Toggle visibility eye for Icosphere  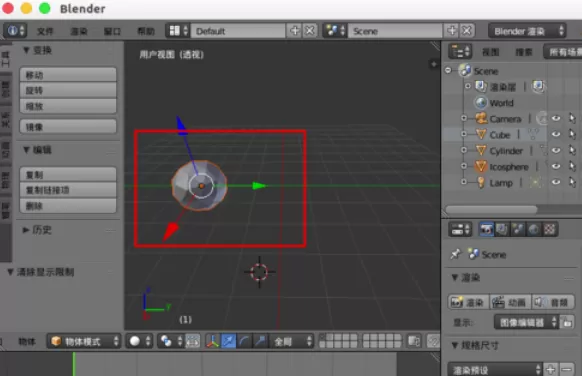tap(556, 166)
